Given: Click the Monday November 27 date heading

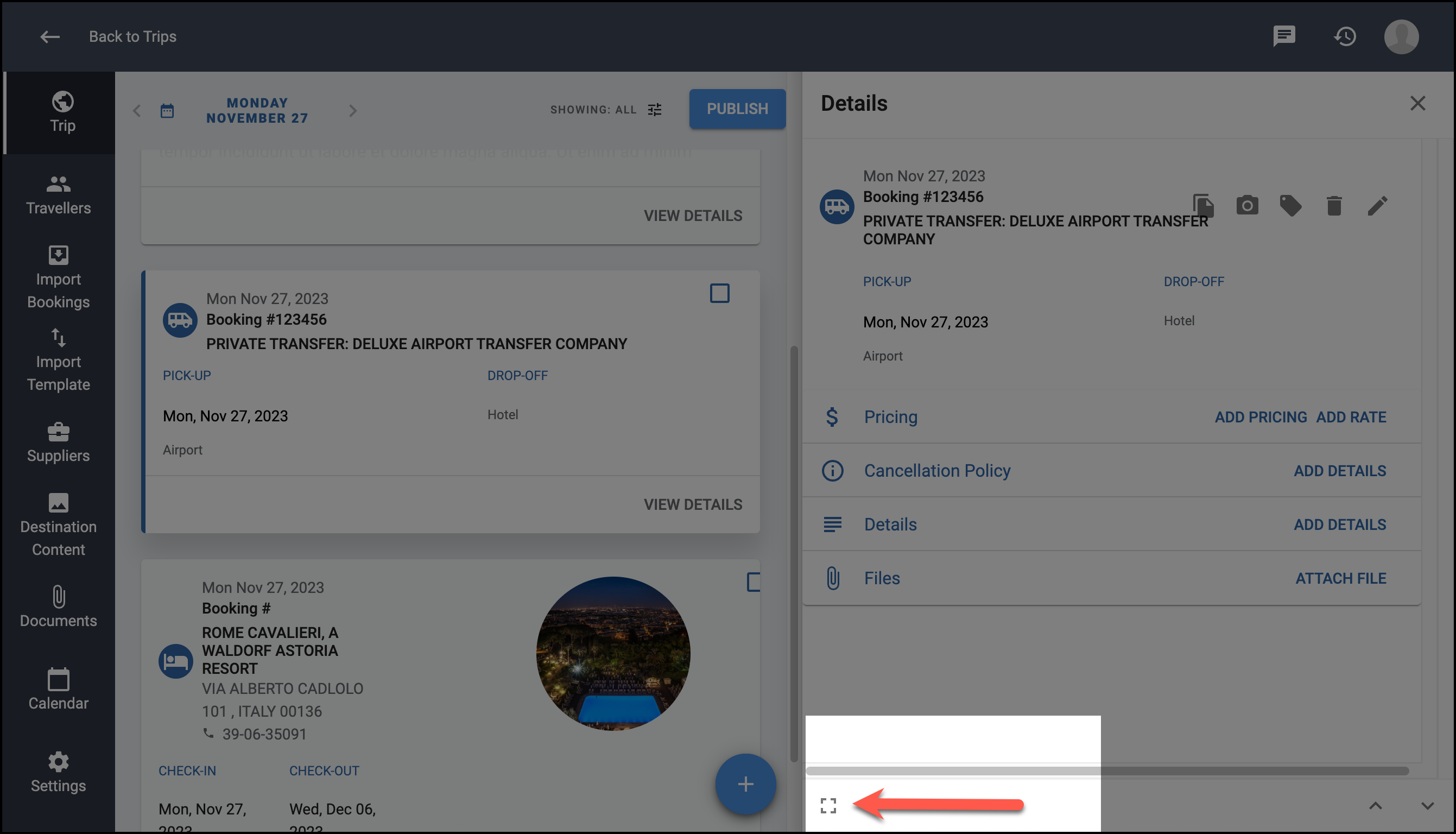Looking at the screenshot, I should coord(257,111).
